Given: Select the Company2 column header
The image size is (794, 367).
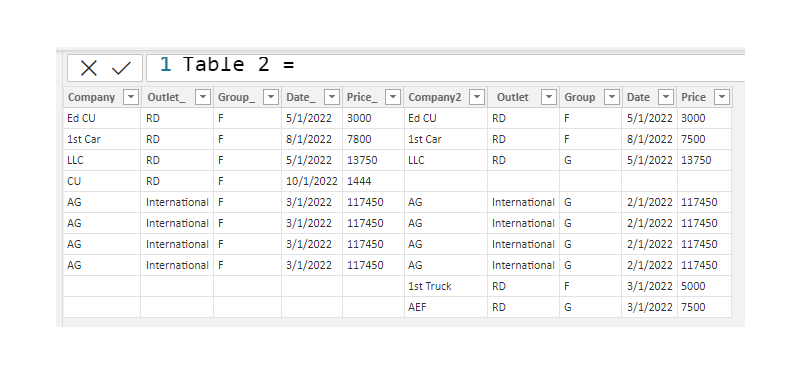Looking at the screenshot, I should pos(434,97).
